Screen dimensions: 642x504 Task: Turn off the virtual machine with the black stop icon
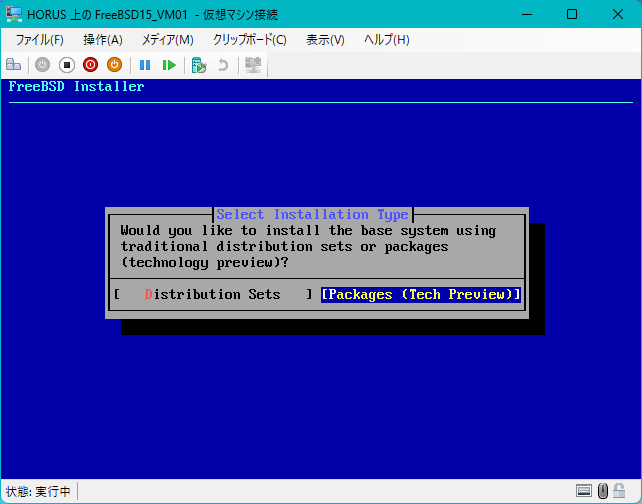pos(67,65)
